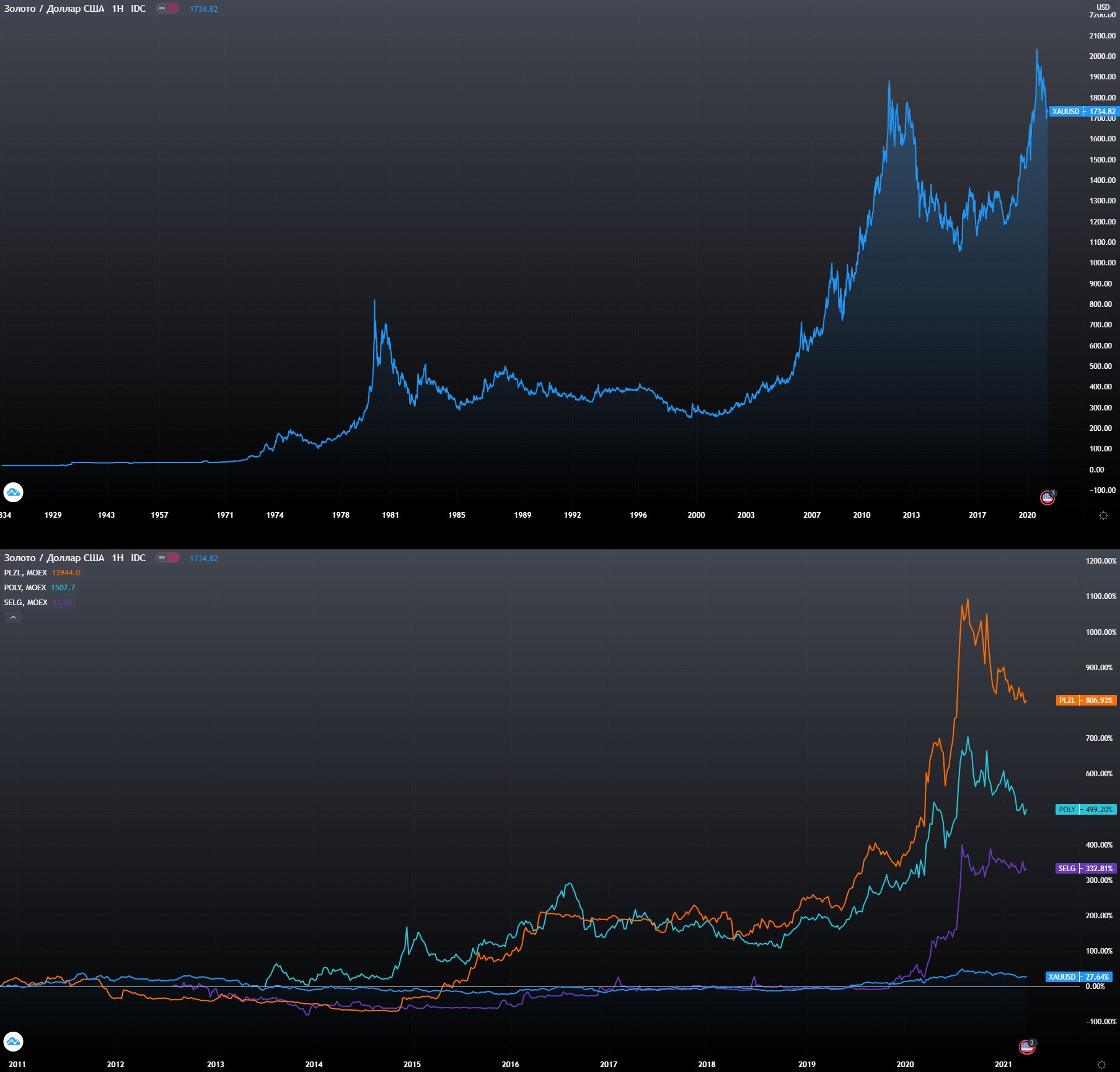Click TradingView logo icon in the lower comparison chart
Viewport: 1120px width, 1072px height.
(13, 1042)
